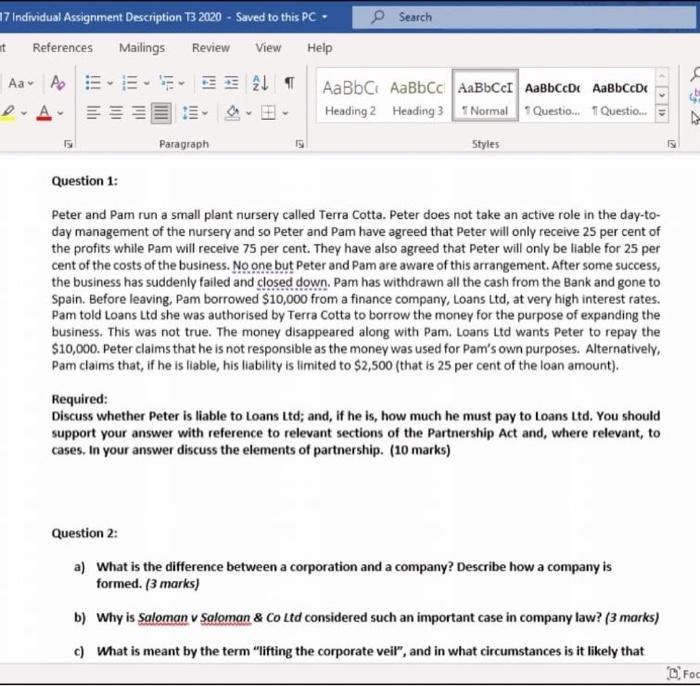Open the Mailings tab

[x=142, y=48]
